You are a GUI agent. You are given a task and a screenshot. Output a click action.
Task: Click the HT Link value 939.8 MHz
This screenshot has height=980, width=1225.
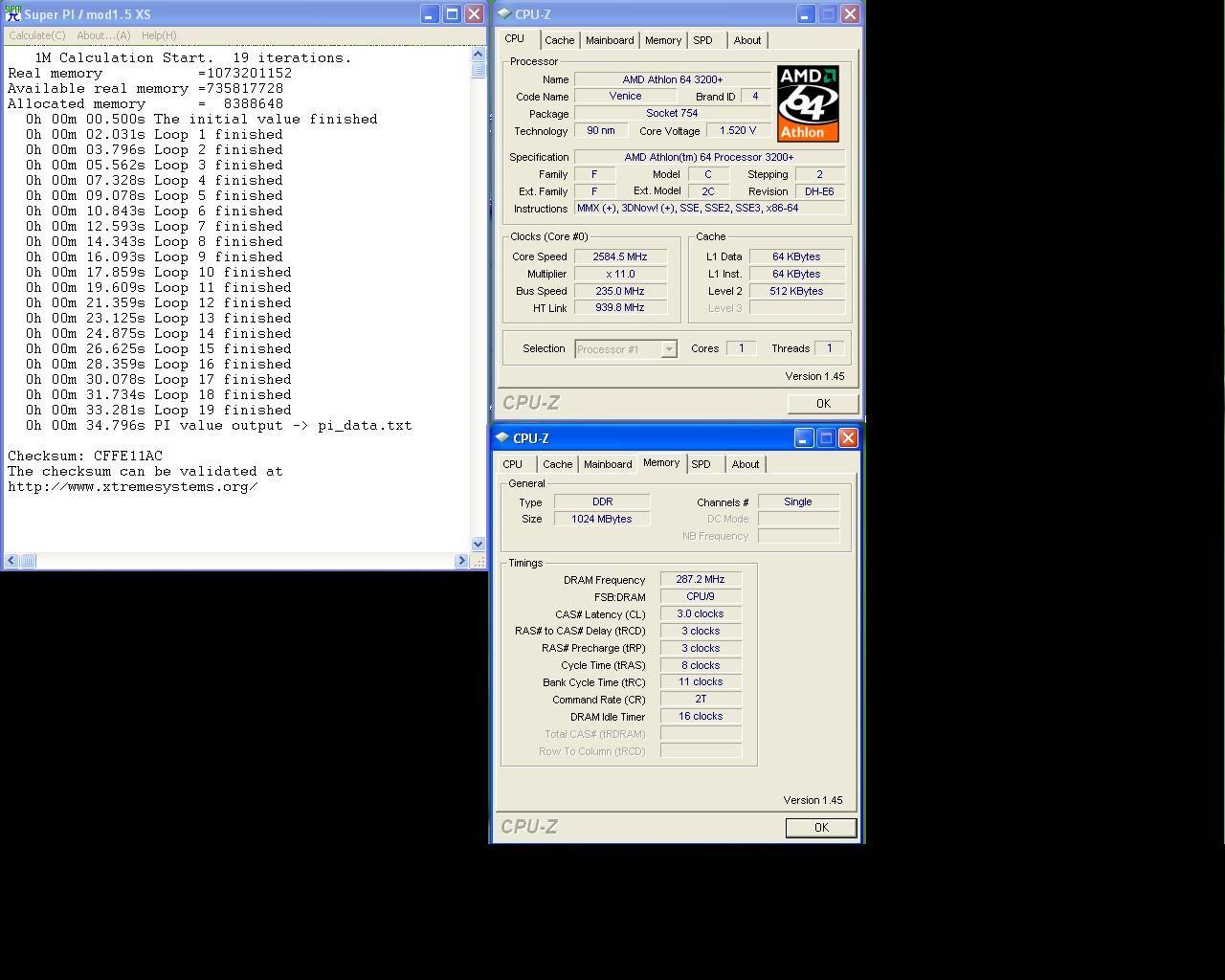click(620, 308)
